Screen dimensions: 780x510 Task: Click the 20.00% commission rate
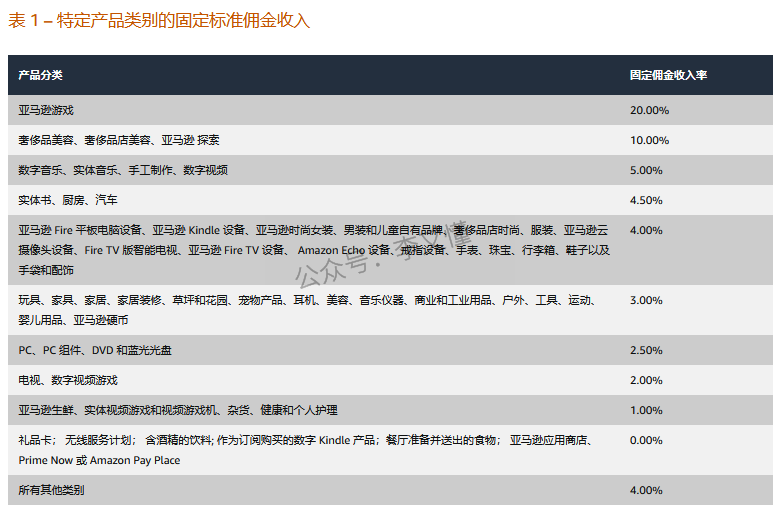tap(649, 110)
